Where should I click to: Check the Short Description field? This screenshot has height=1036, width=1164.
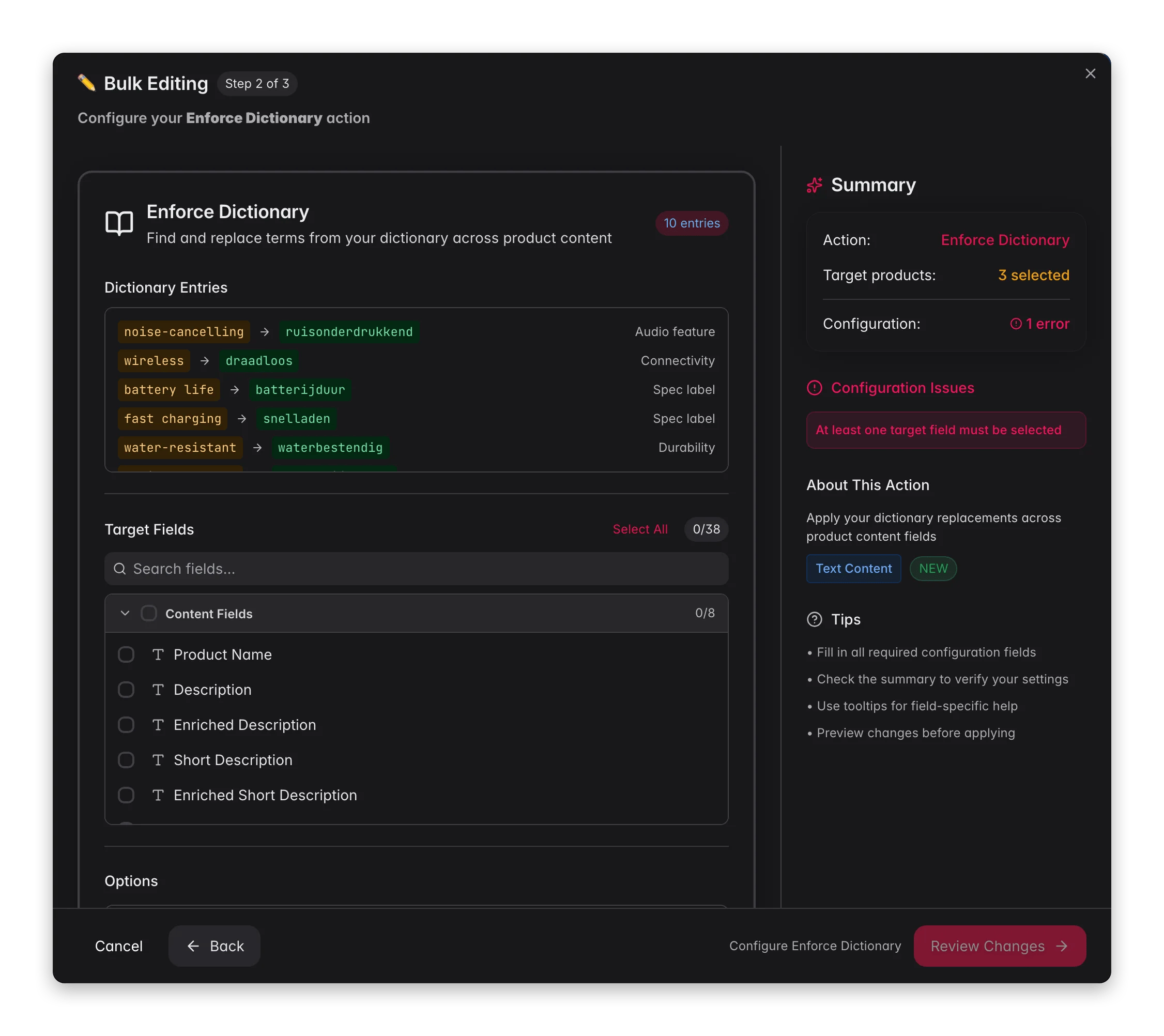tap(126, 760)
